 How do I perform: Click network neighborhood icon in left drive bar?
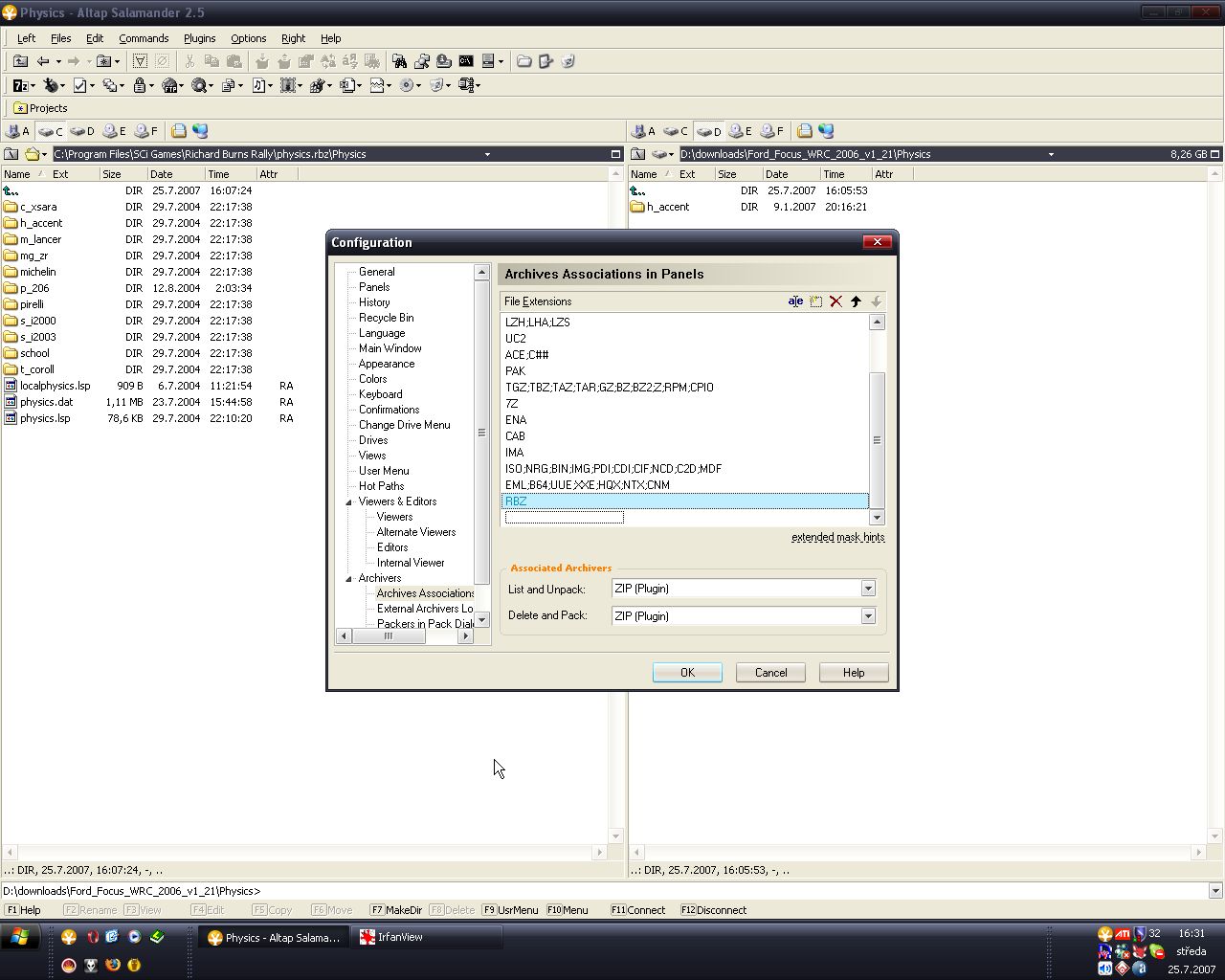pos(200,131)
